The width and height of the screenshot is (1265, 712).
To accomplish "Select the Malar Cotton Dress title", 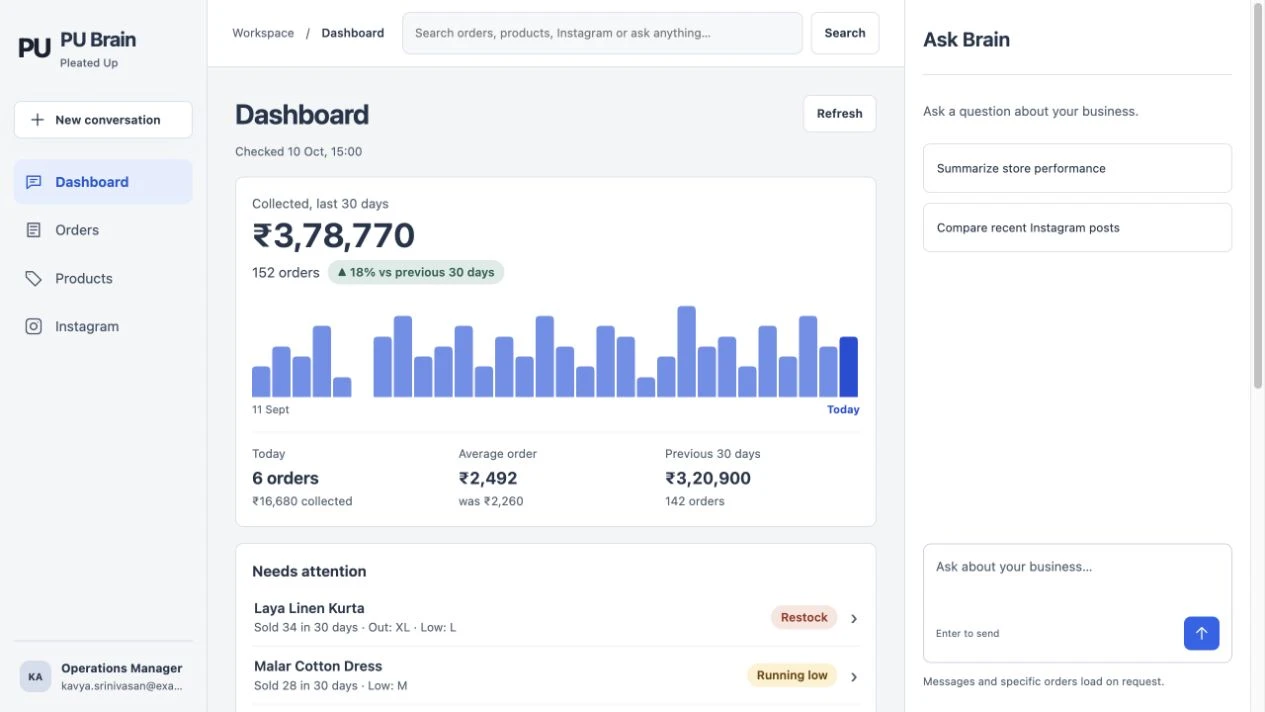I will (x=318, y=666).
